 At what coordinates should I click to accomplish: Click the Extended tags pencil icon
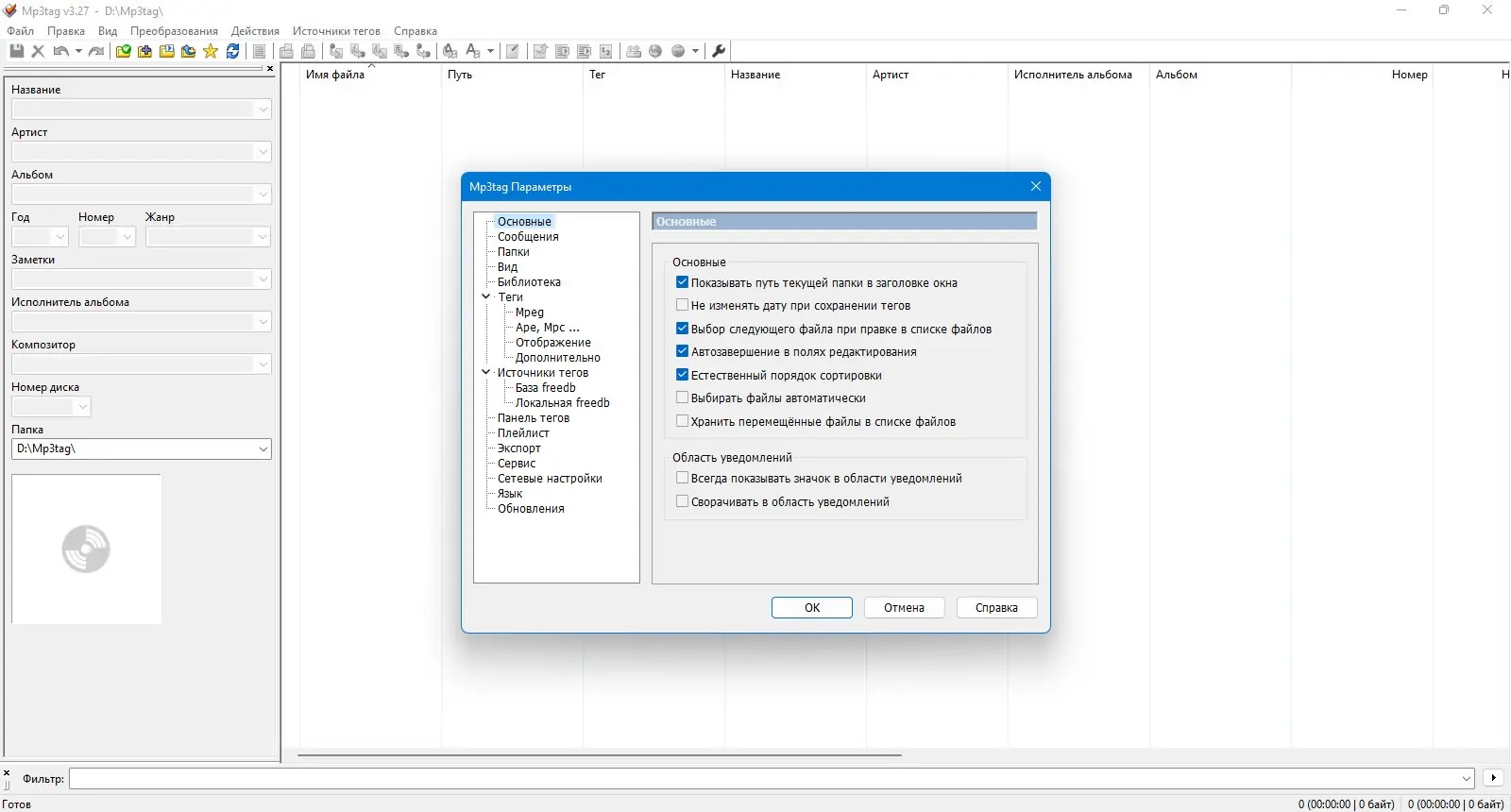coord(513,51)
